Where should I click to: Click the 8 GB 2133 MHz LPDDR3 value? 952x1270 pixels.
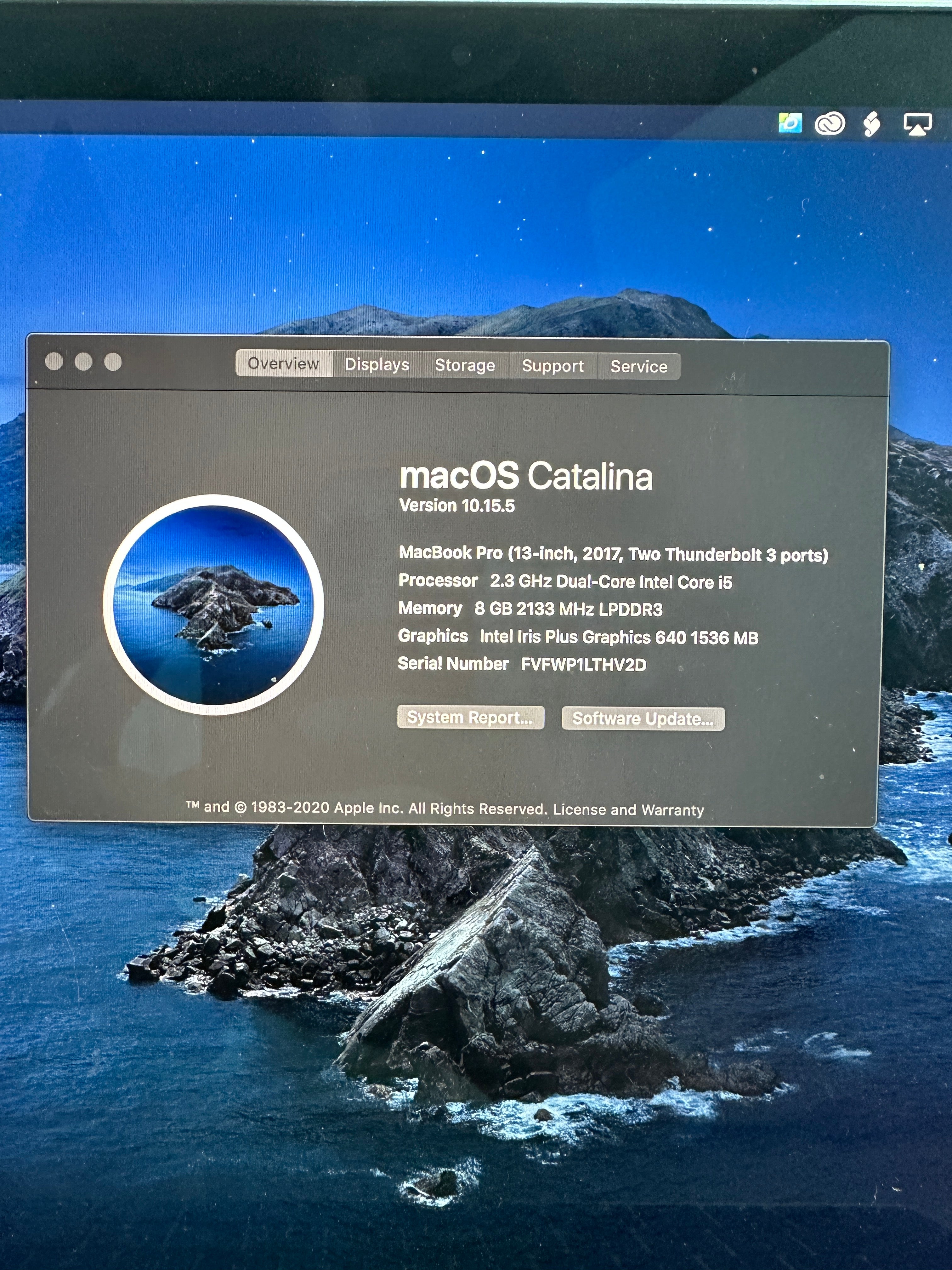(x=568, y=609)
